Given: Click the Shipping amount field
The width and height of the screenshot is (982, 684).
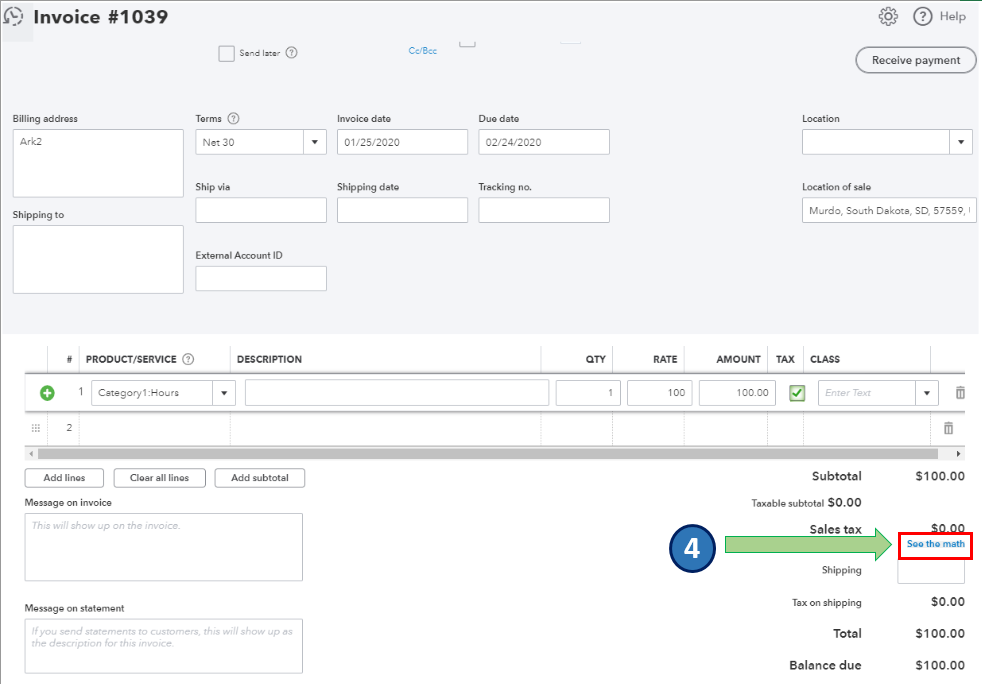Looking at the screenshot, I should 931,571.
